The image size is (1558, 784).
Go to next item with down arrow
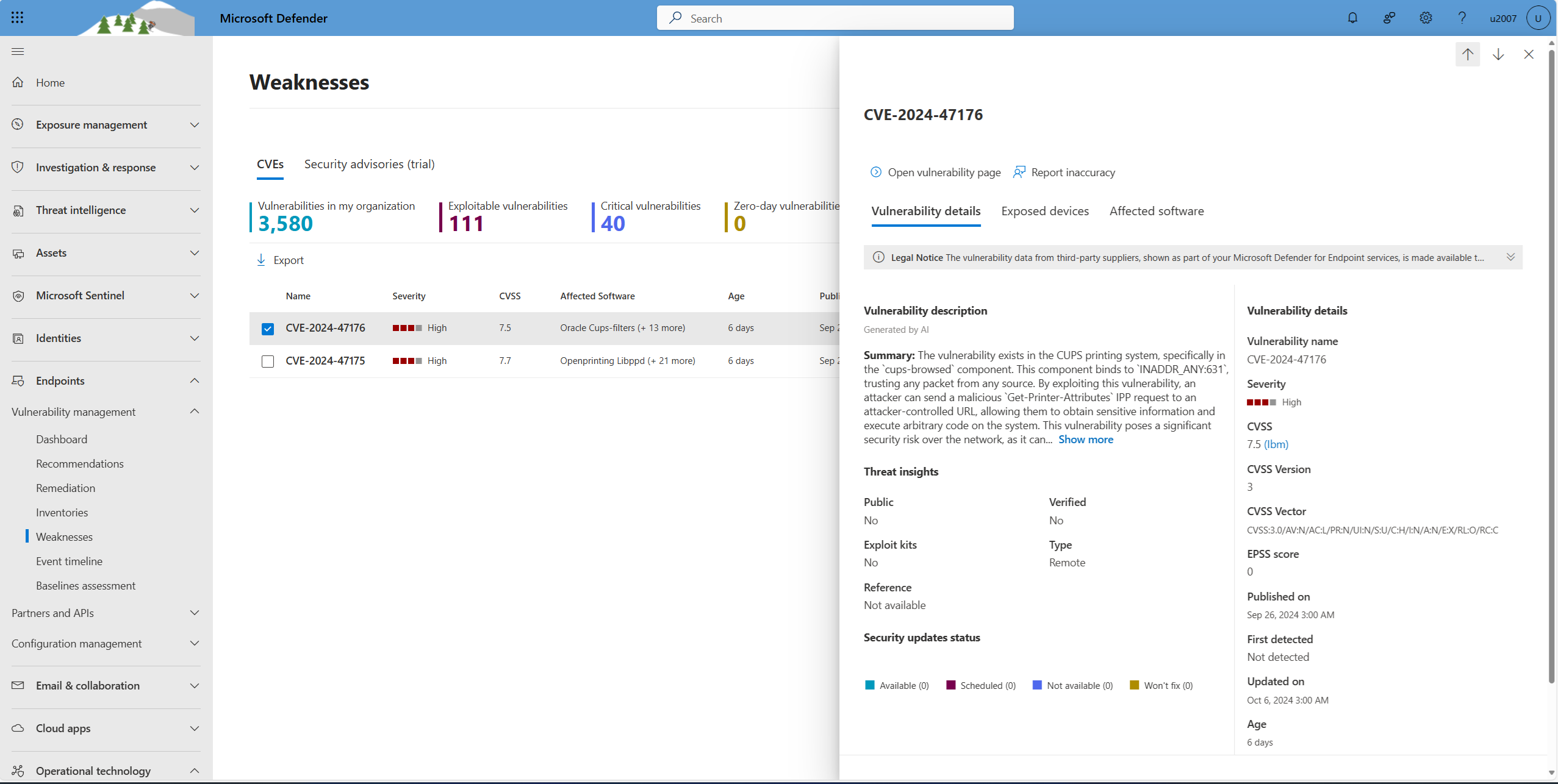coord(1498,54)
